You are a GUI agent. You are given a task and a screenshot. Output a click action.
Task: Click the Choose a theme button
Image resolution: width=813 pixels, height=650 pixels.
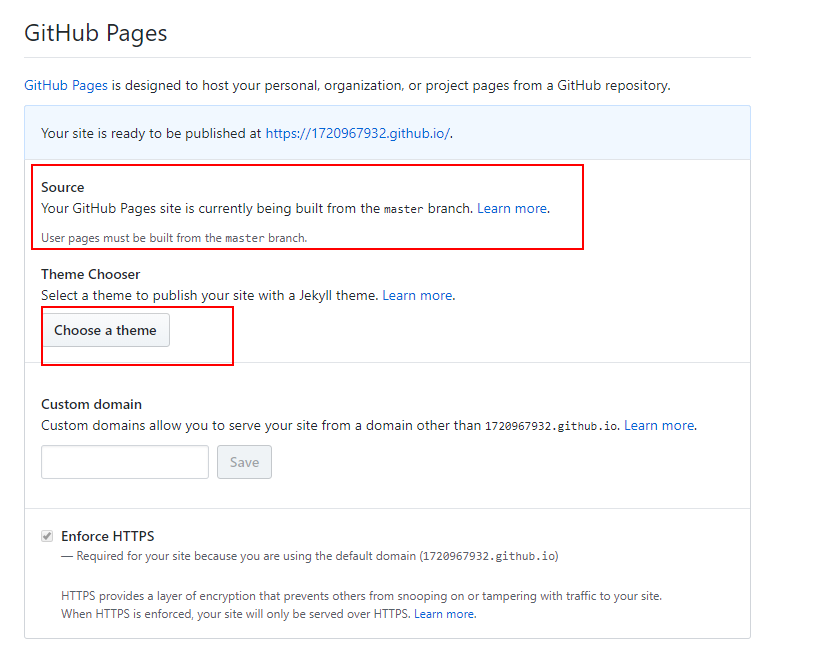105,330
